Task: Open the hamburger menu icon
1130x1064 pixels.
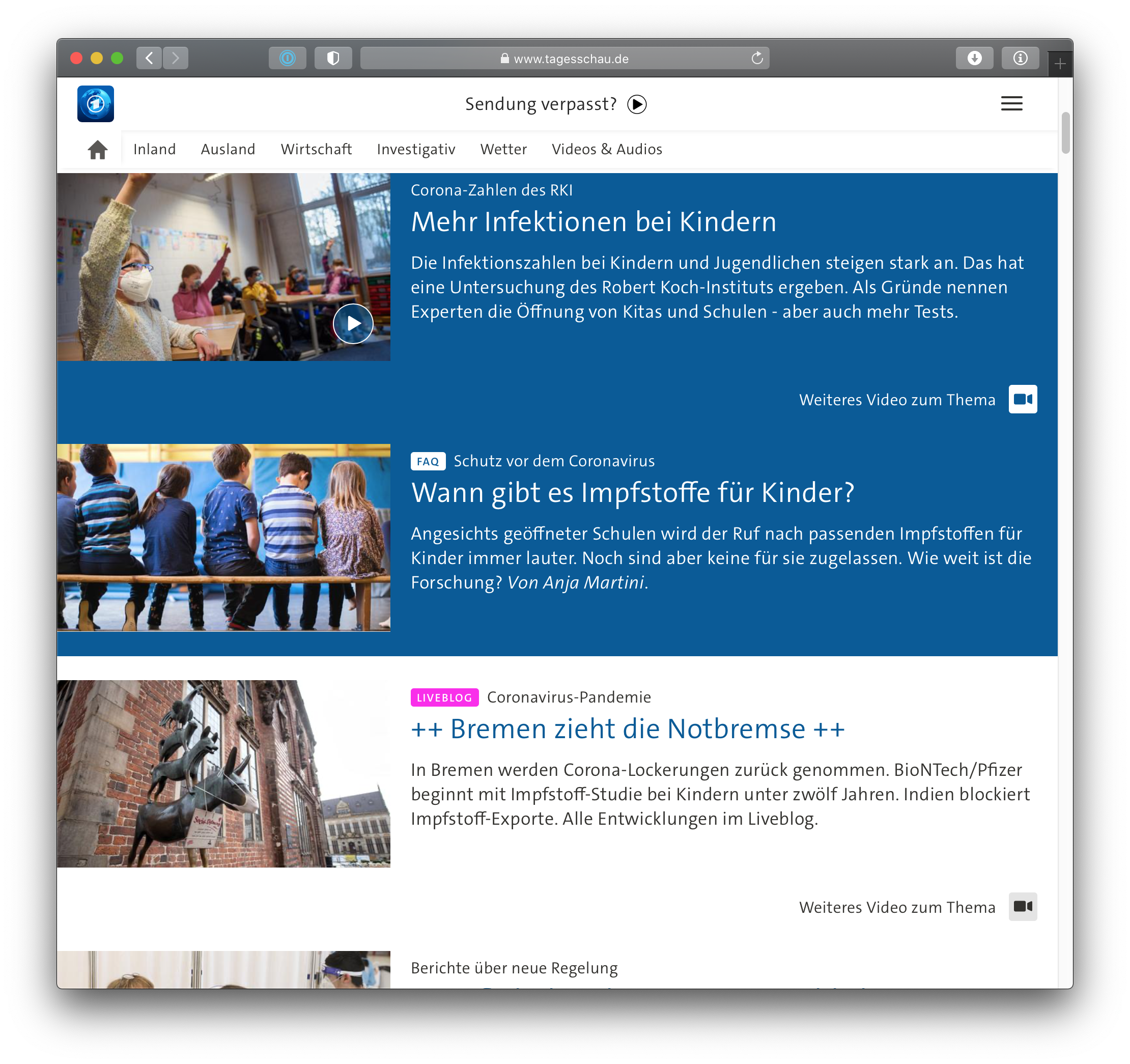Action: tap(1011, 103)
